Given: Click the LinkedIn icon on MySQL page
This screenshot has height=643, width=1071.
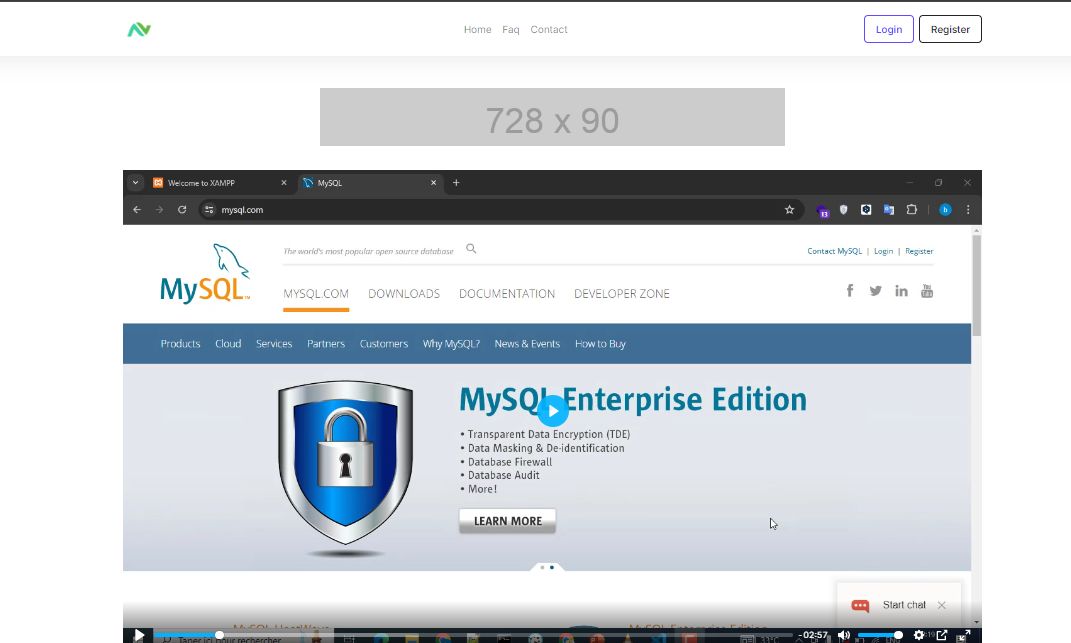Looking at the screenshot, I should (x=902, y=291).
